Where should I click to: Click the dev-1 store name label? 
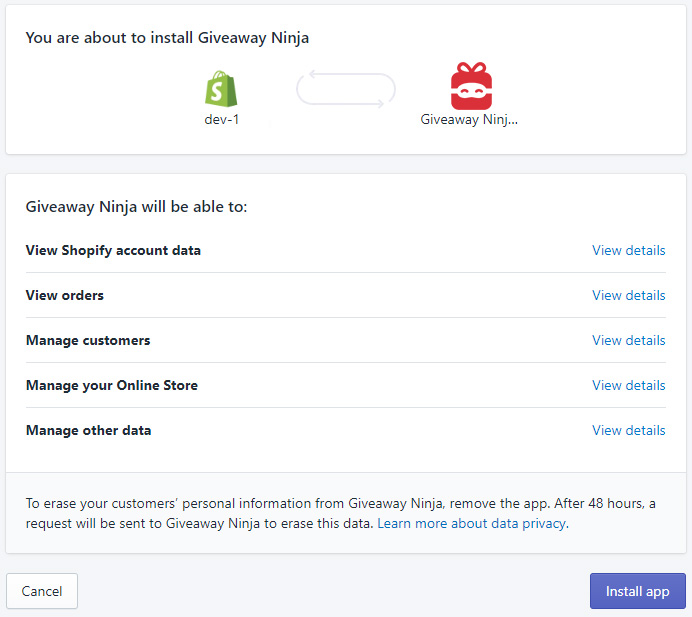coord(222,120)
